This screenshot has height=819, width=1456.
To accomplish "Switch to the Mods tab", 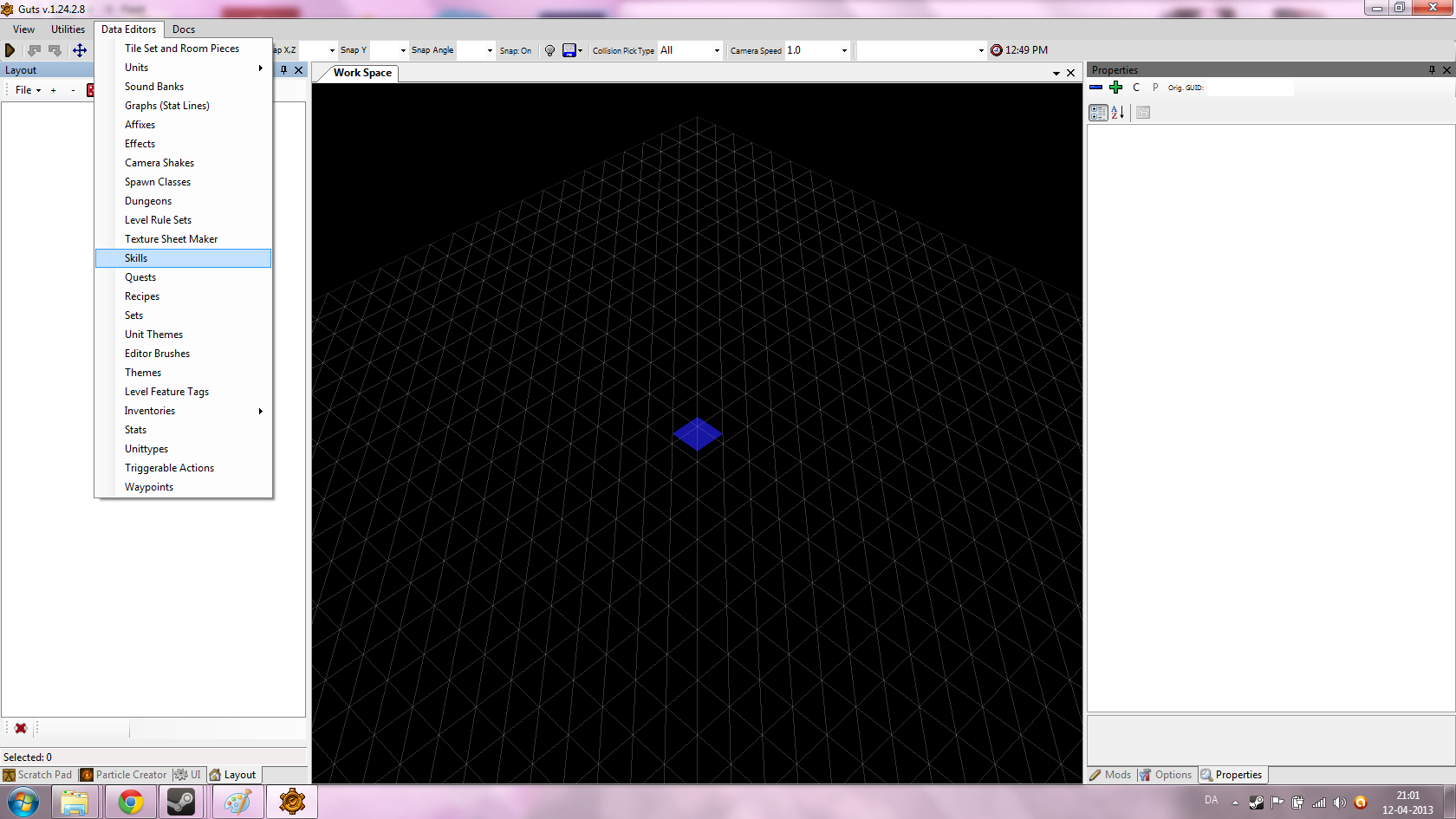I will pos(1111,775).
